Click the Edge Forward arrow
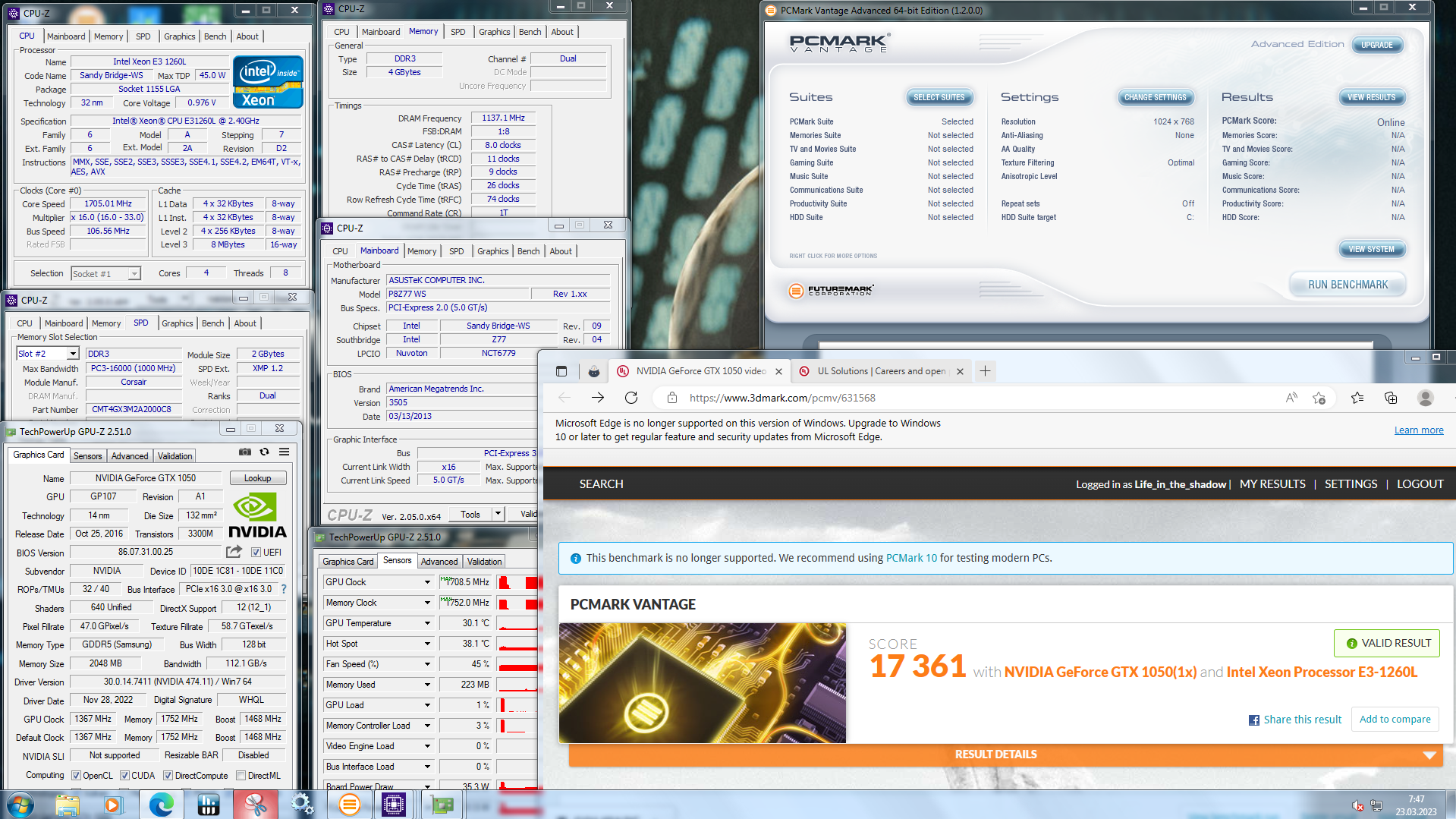The image size is (1456, 819). pyautogui.click(x=598, y=398)
